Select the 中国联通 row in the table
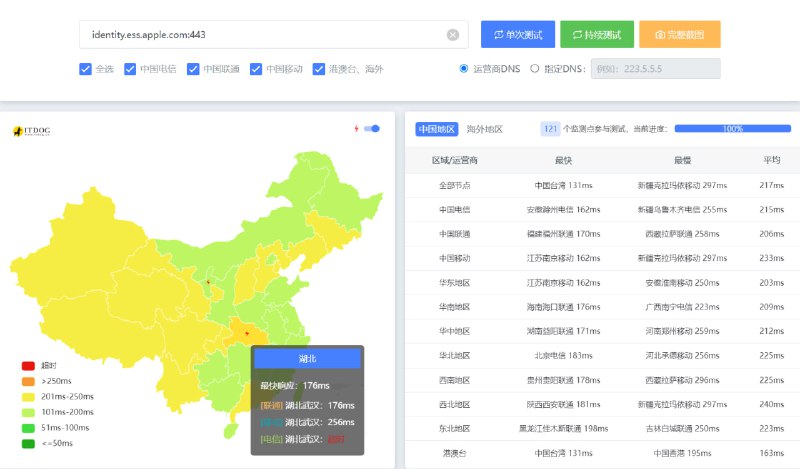This screenshot has height=469, width=800. pyautogui.click(x=602, y=234)
